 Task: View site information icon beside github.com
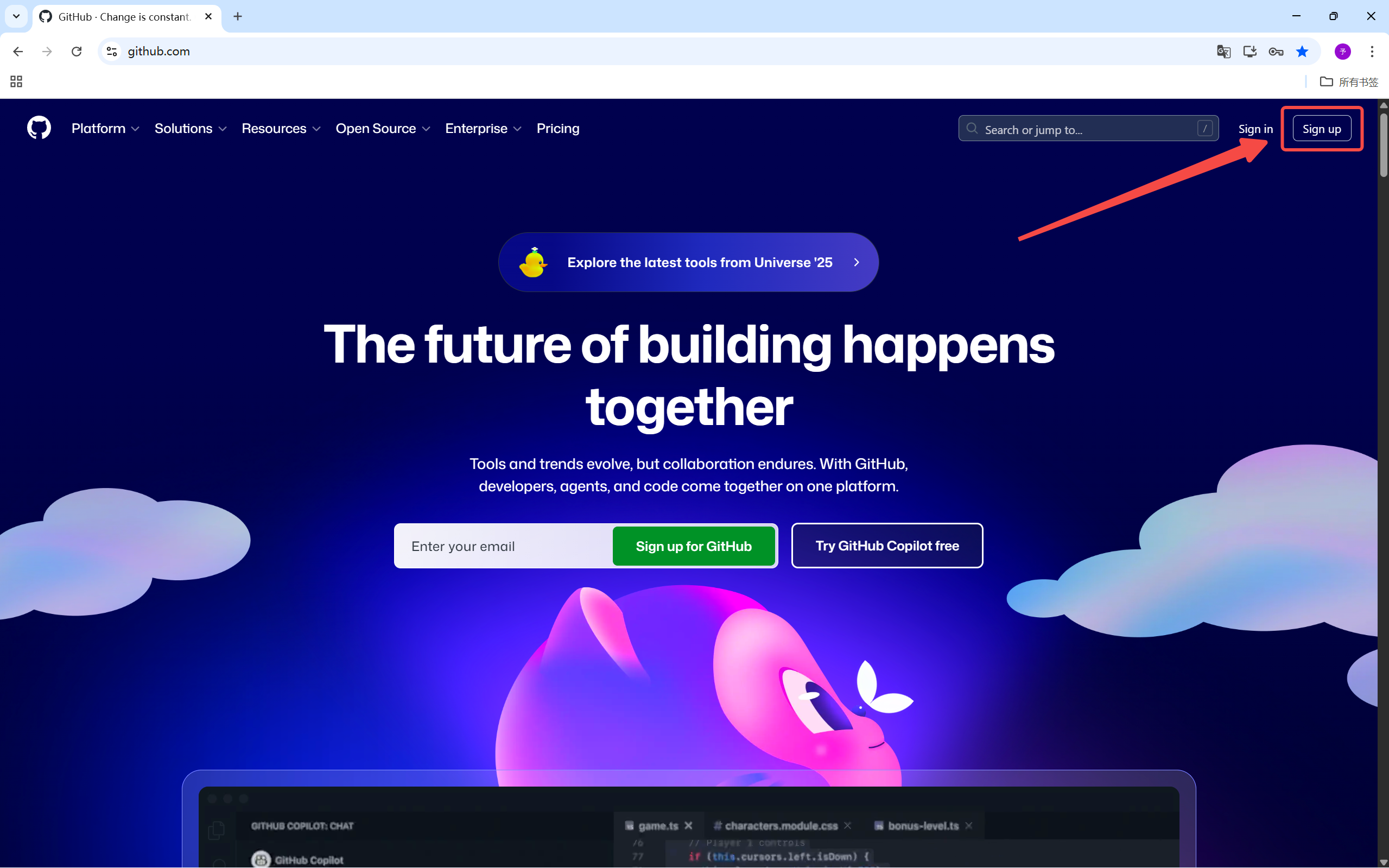click(x=112, y=52)
